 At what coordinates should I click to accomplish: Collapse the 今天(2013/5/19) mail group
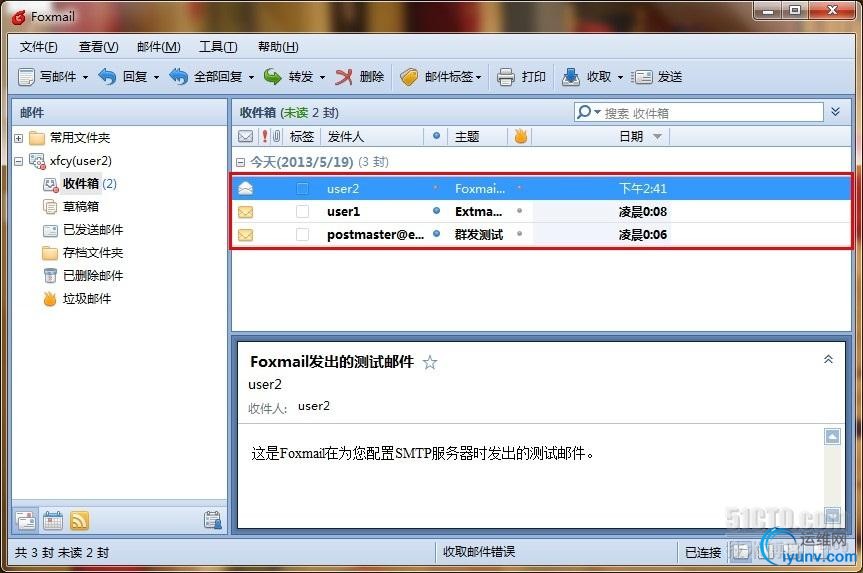(x=240, y=162)
